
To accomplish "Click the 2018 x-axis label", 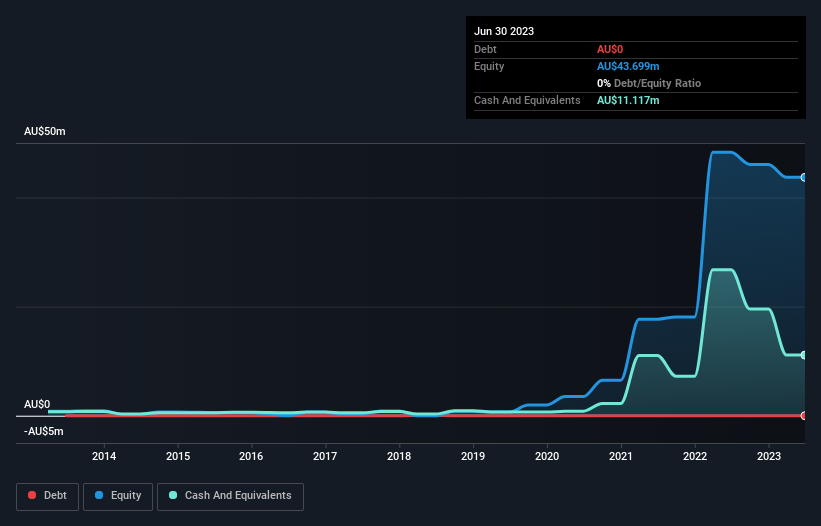I will pyautogui.click(x=399, y=456).
